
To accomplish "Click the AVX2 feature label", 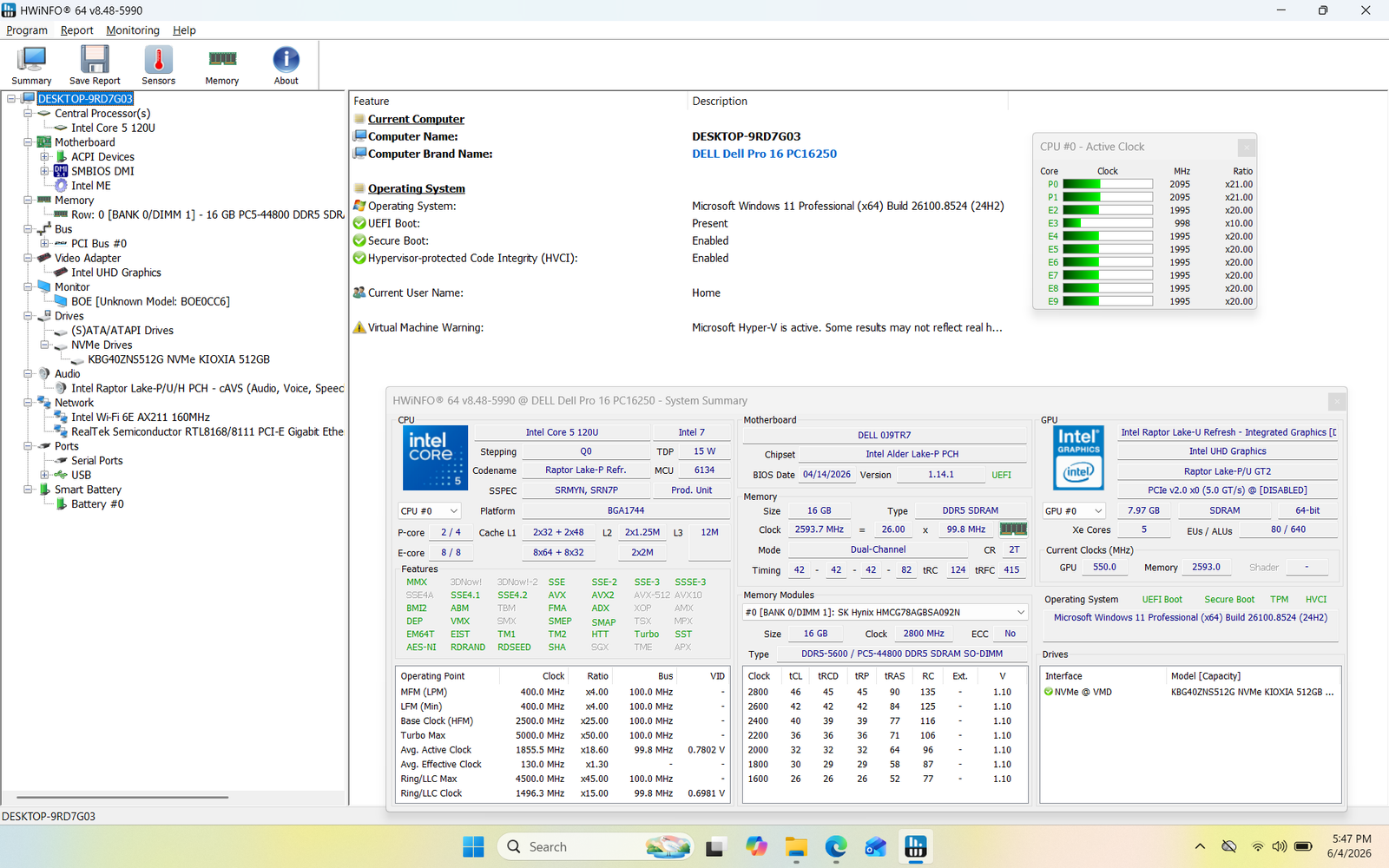I will pos(602,595).
